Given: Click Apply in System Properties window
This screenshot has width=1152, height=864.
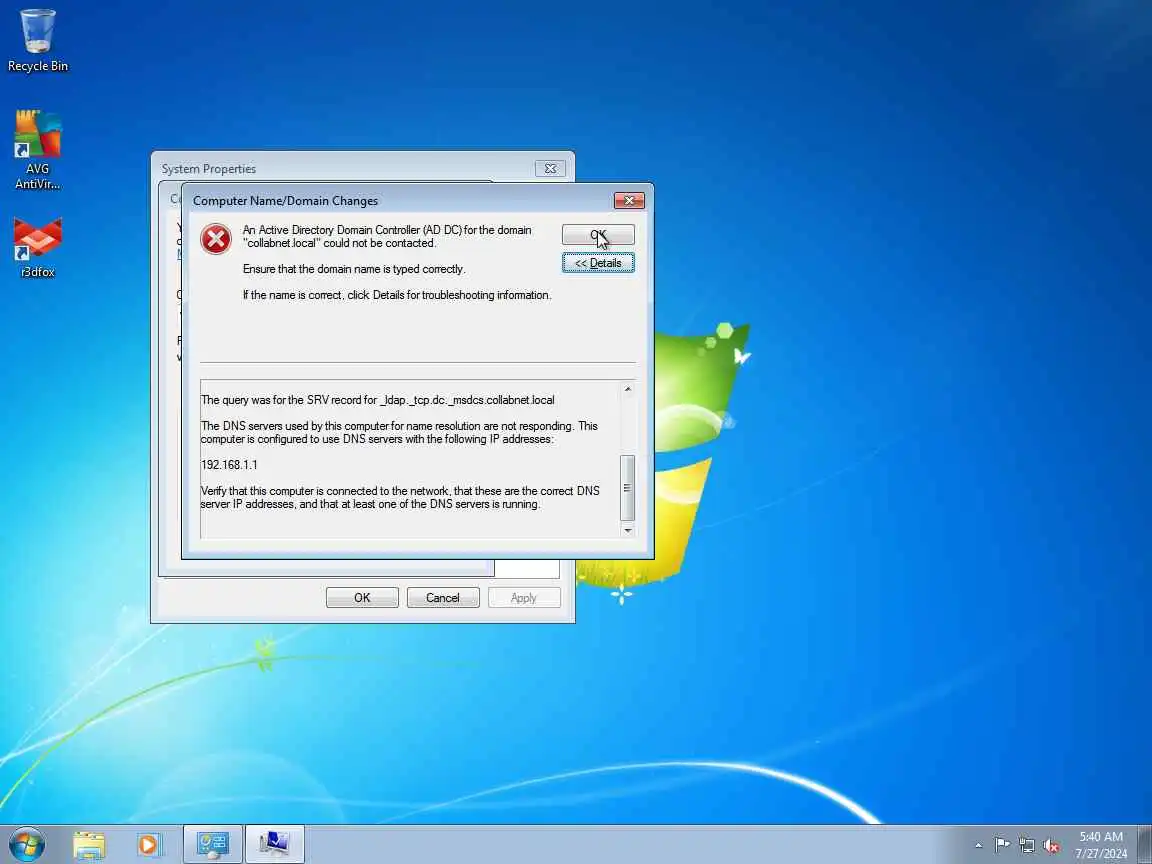Looking at the screenshot, I should [524, 597].
